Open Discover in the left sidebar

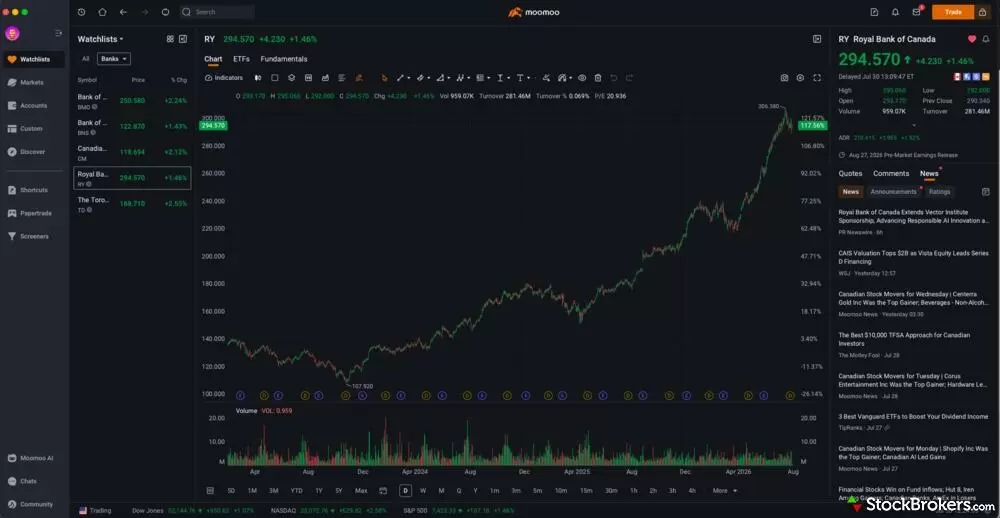pyautogui.click(x=26, y=152)
